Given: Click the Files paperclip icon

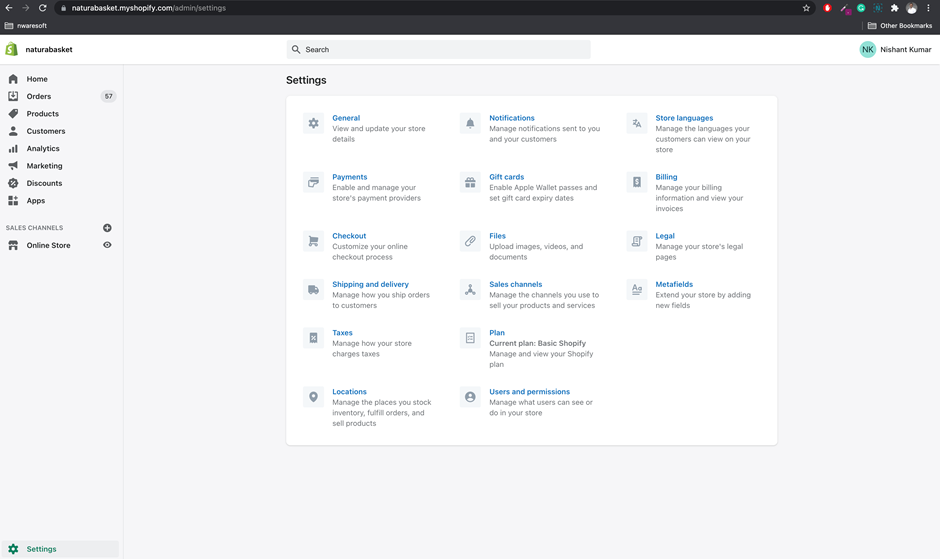Looking at the screenshot, I should pyautogui.click(x=470, y=241).
